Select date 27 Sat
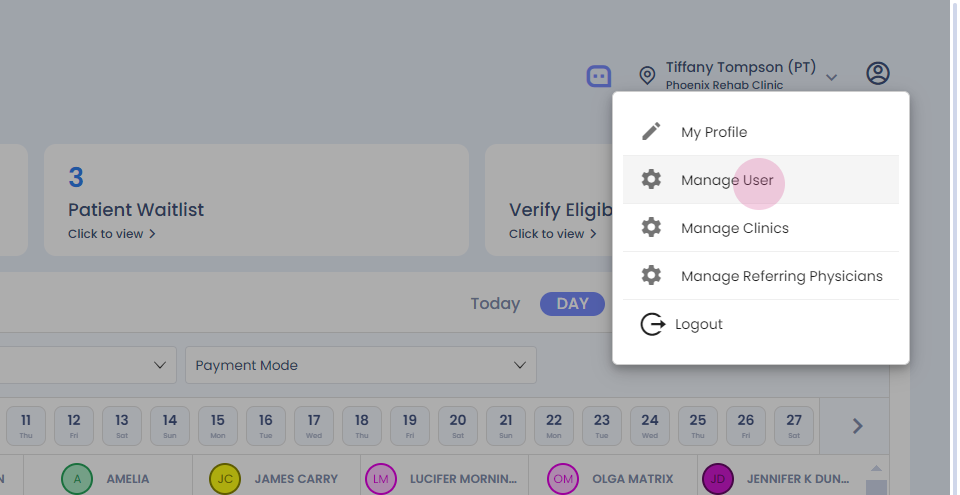 793,426
